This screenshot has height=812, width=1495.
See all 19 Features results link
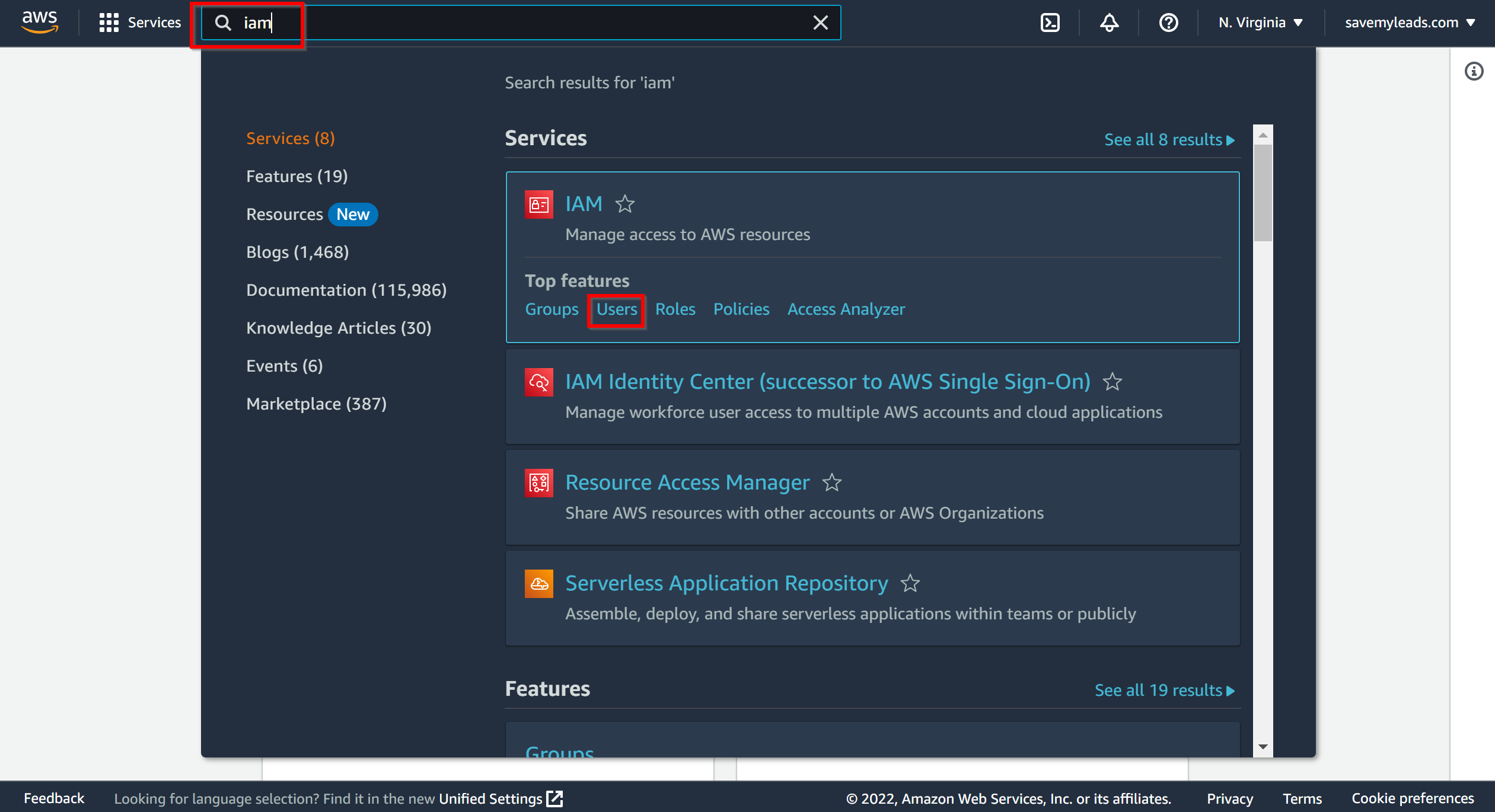pos(1164,689)
